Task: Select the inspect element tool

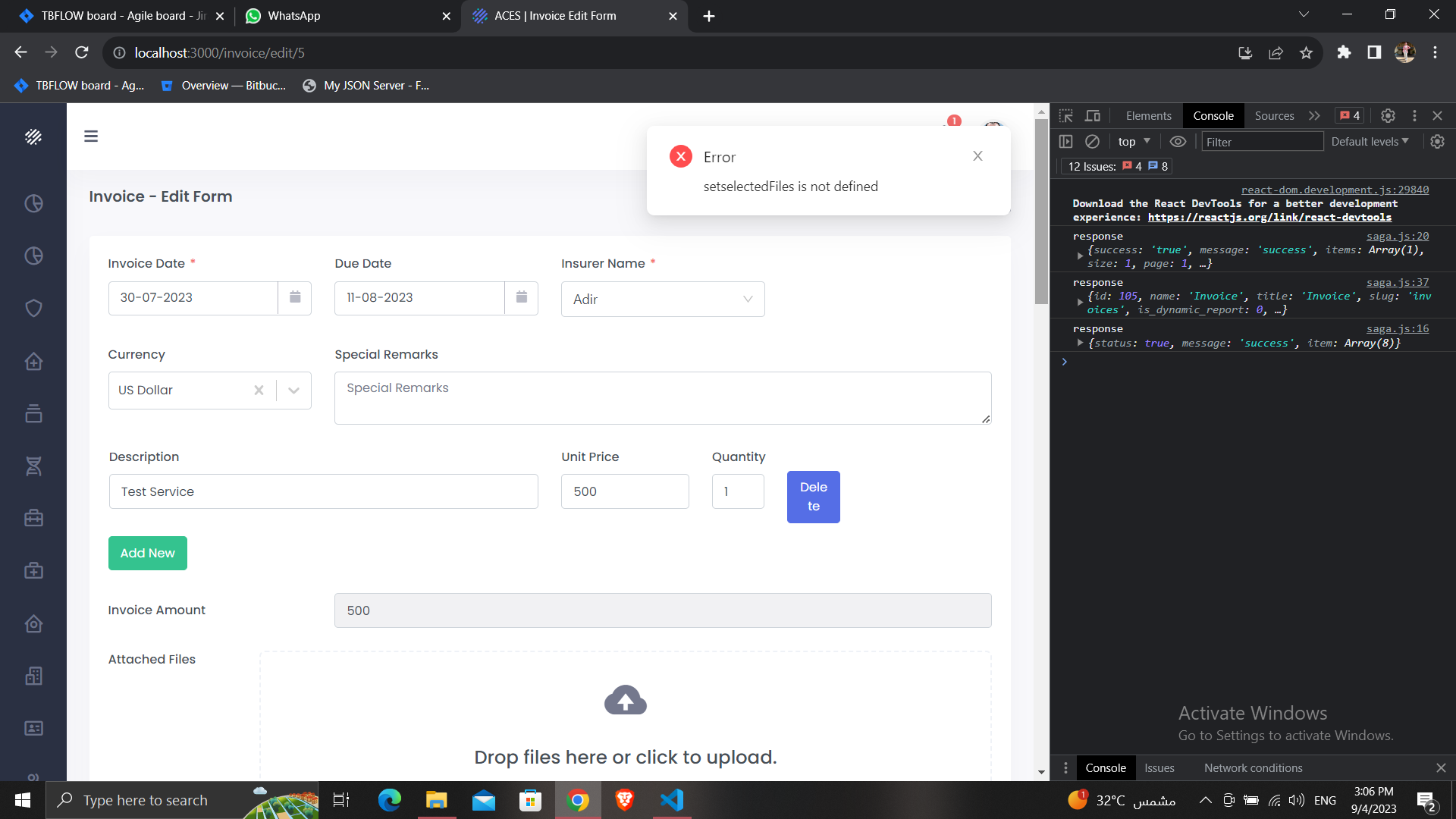Action: tap(1066, 115)
